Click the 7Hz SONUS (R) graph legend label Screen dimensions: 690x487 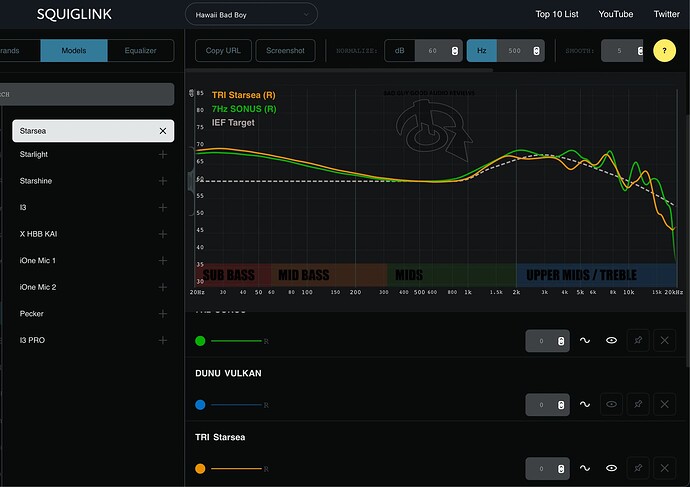click(244, 109)
